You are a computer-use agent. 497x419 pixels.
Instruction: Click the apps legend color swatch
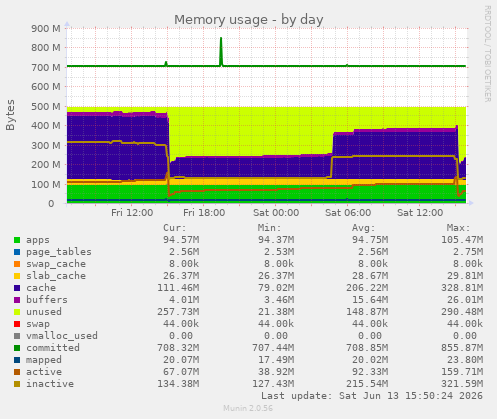(17, 240)
